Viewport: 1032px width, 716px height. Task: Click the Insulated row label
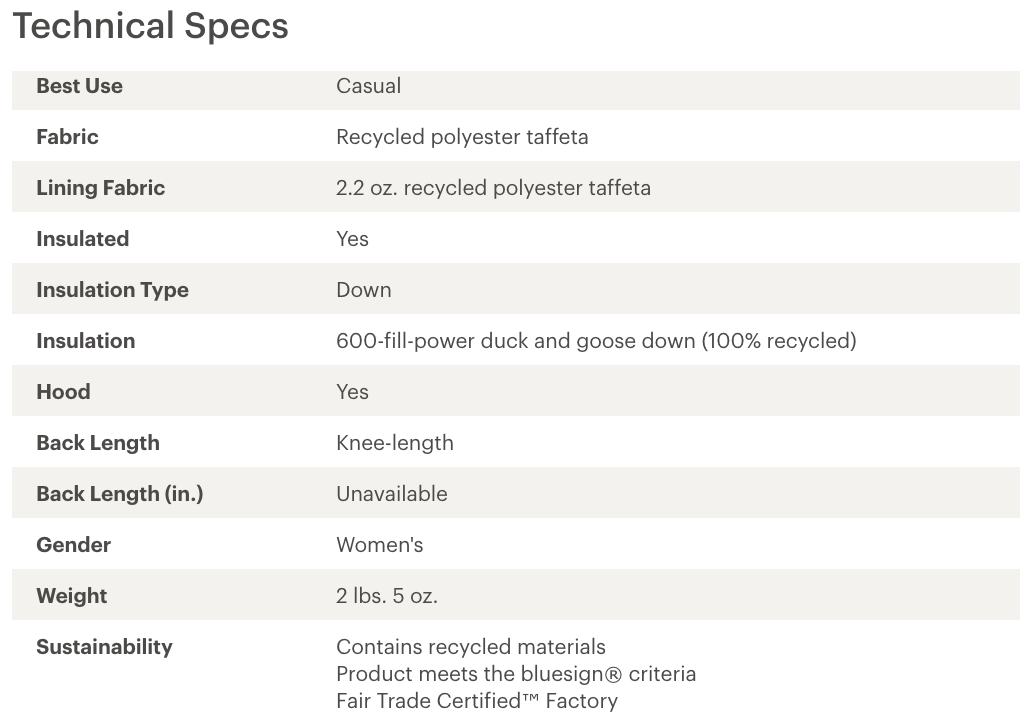coord(82,239)
